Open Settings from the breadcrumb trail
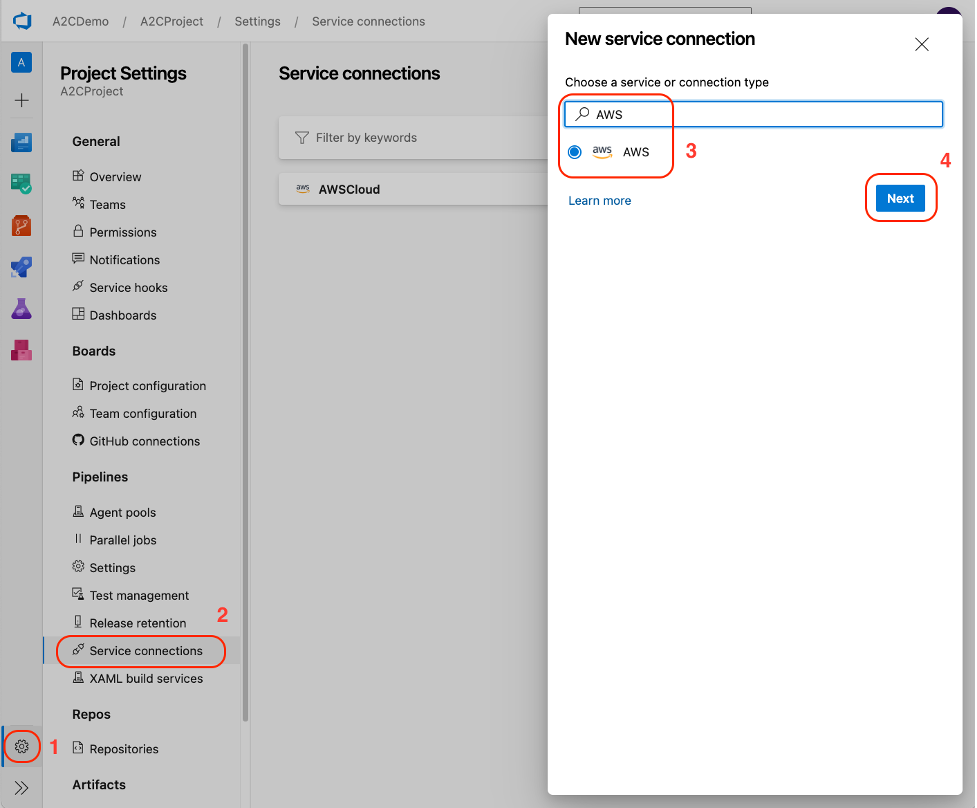 coord(257,21)
